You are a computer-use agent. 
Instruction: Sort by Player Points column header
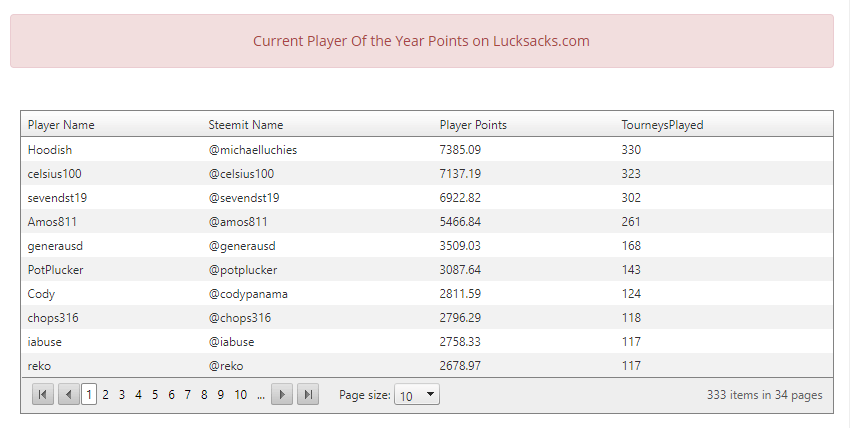(x=473, y=125)
